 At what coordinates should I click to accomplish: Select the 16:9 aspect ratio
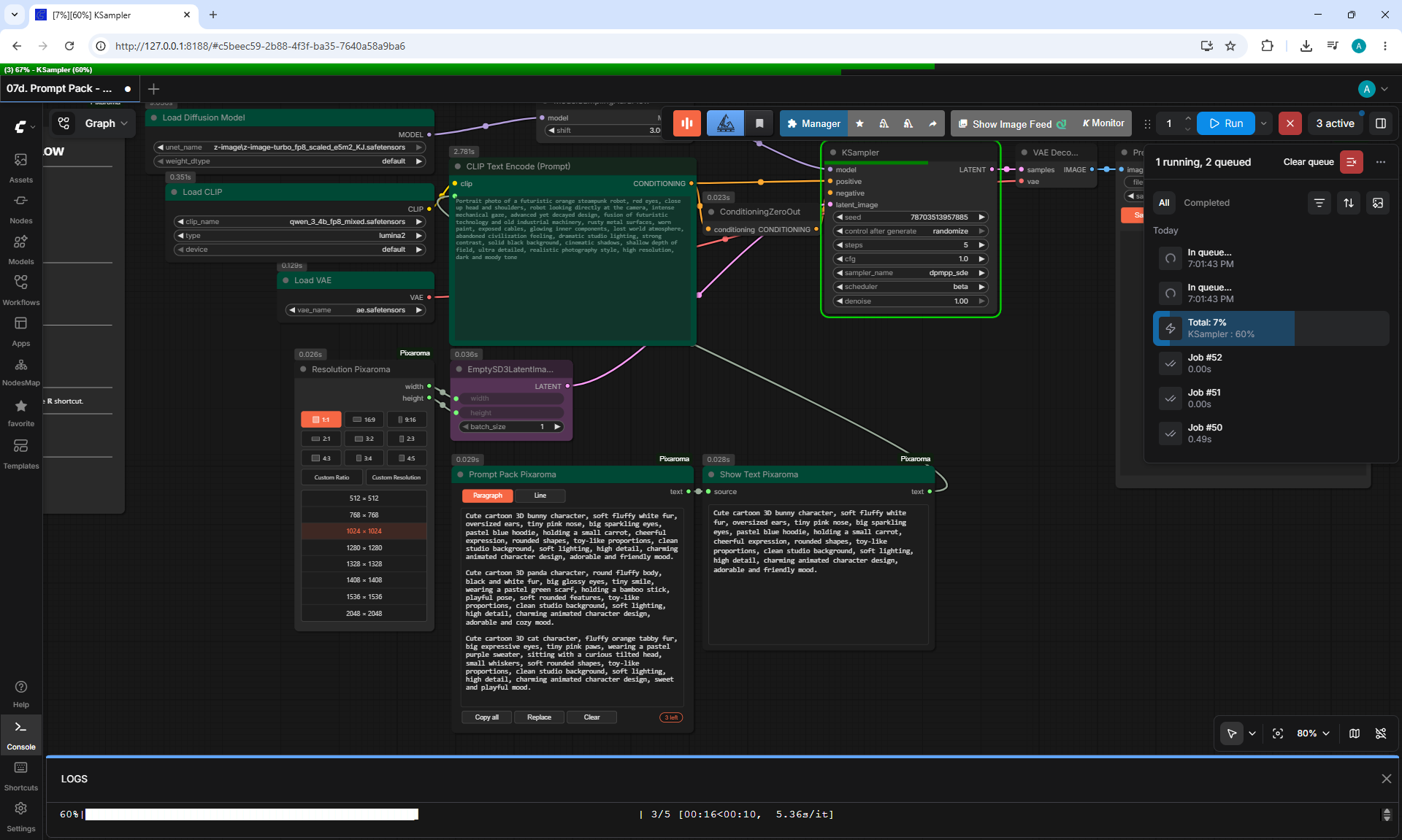pos(364,420)
